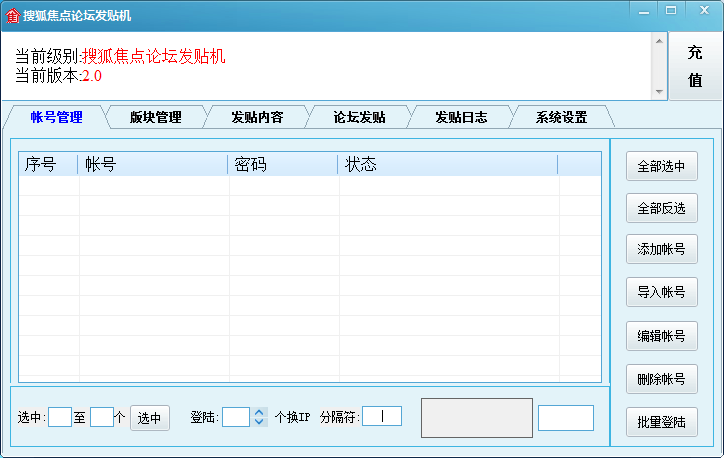Sort by the 序号 column header
Viewport: 724px width, 458px height.
(x=48, y=164)
